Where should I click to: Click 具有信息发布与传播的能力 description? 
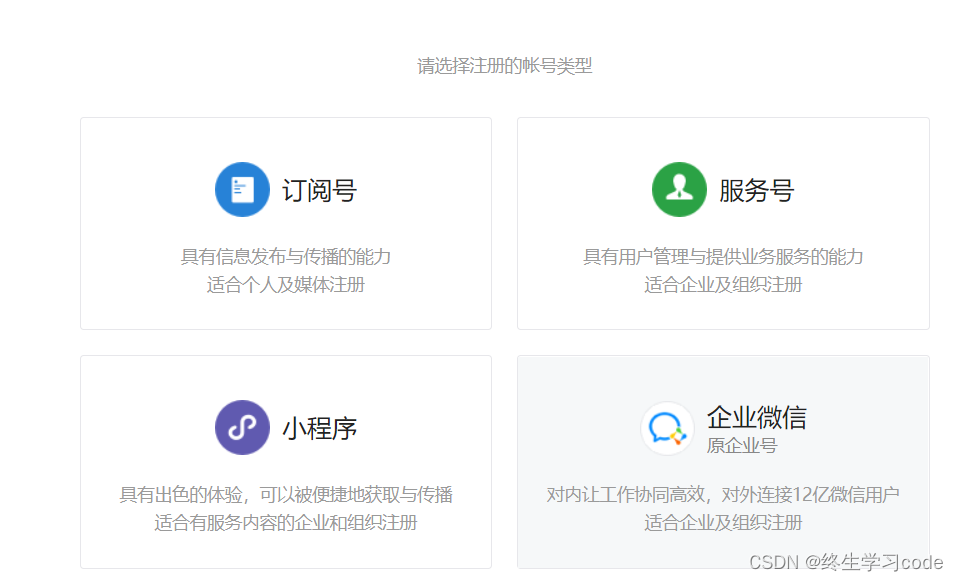[x=286, y=257]
